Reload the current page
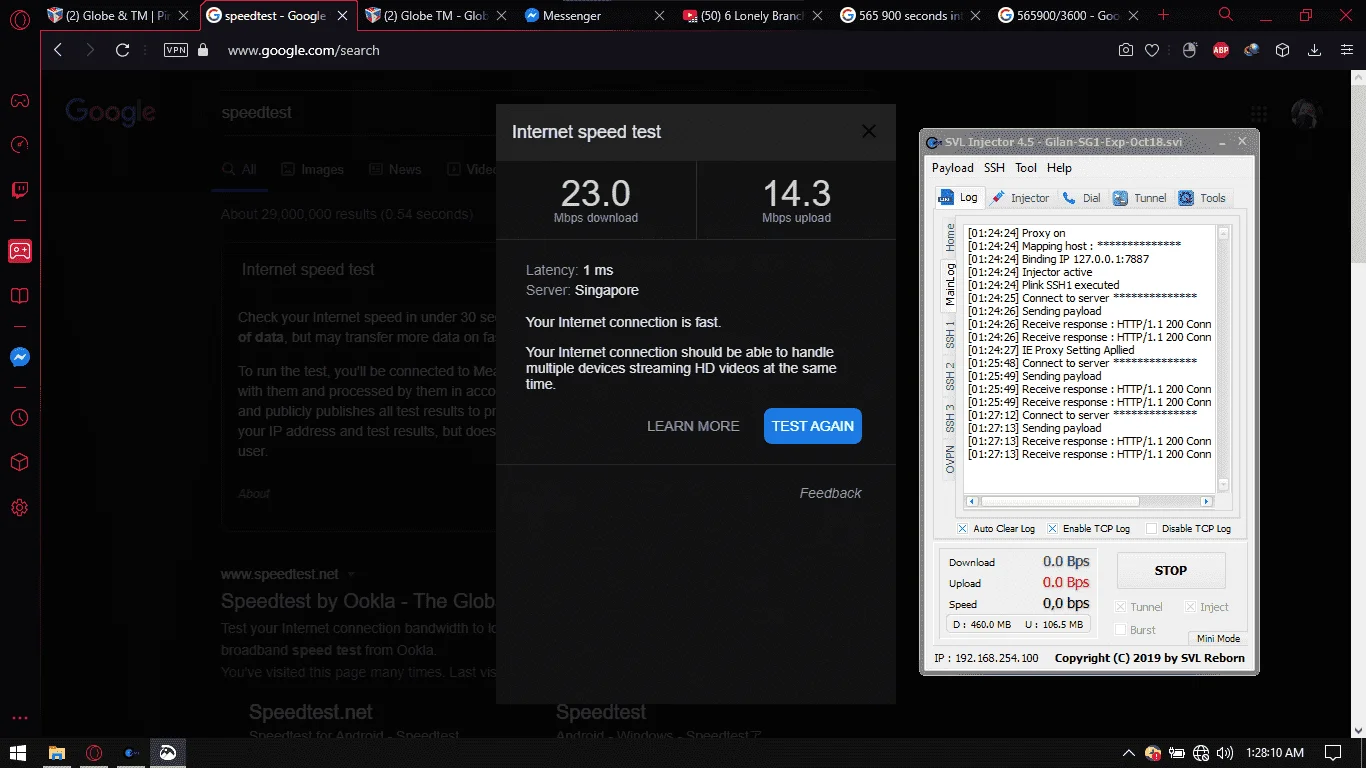This screenshot has height=768, width=1366. tap(123, 50)
